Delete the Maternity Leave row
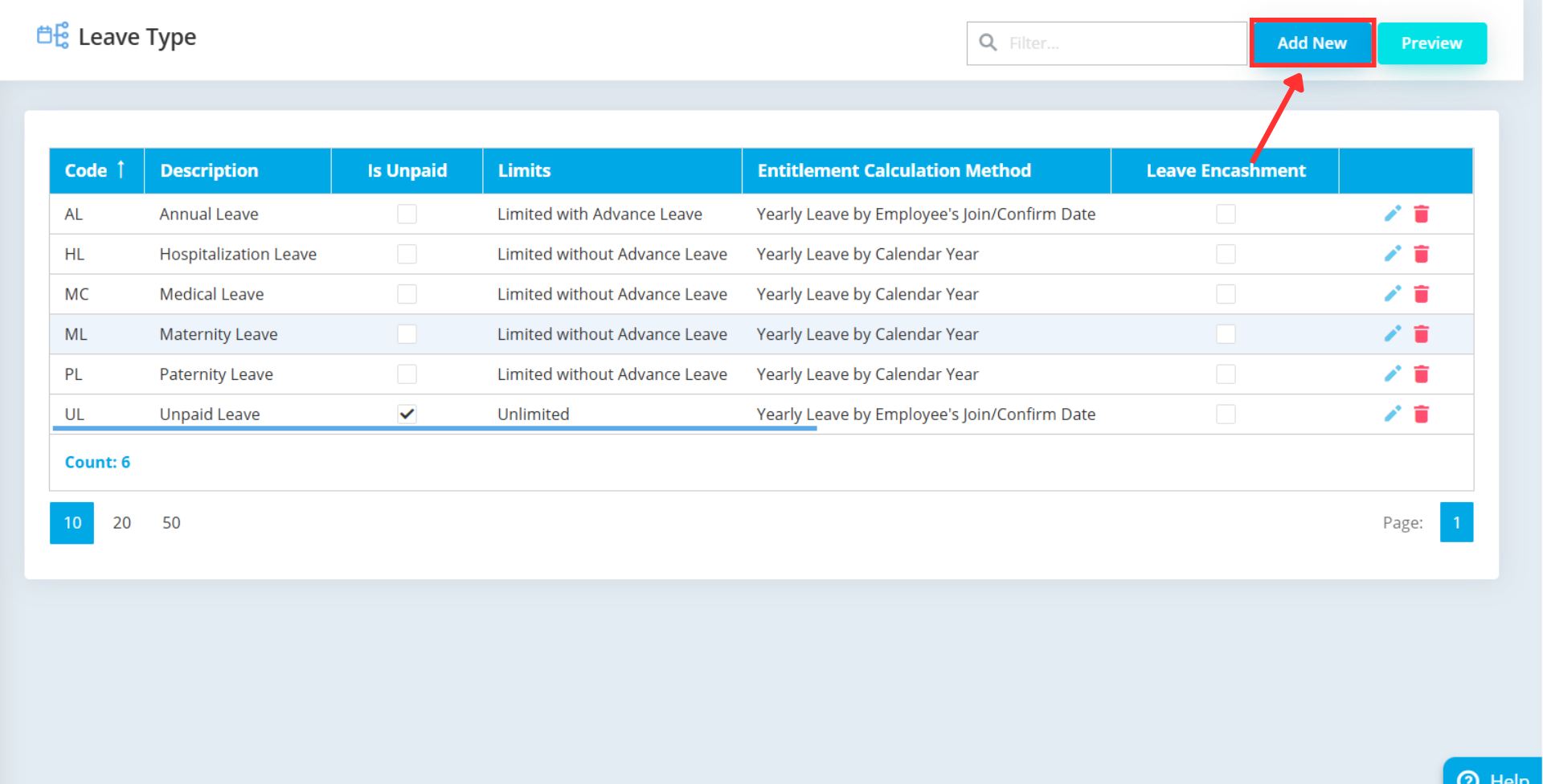Image resolution: width=1543 pixels, height=784 pixels. click(x=1422, y=334)
